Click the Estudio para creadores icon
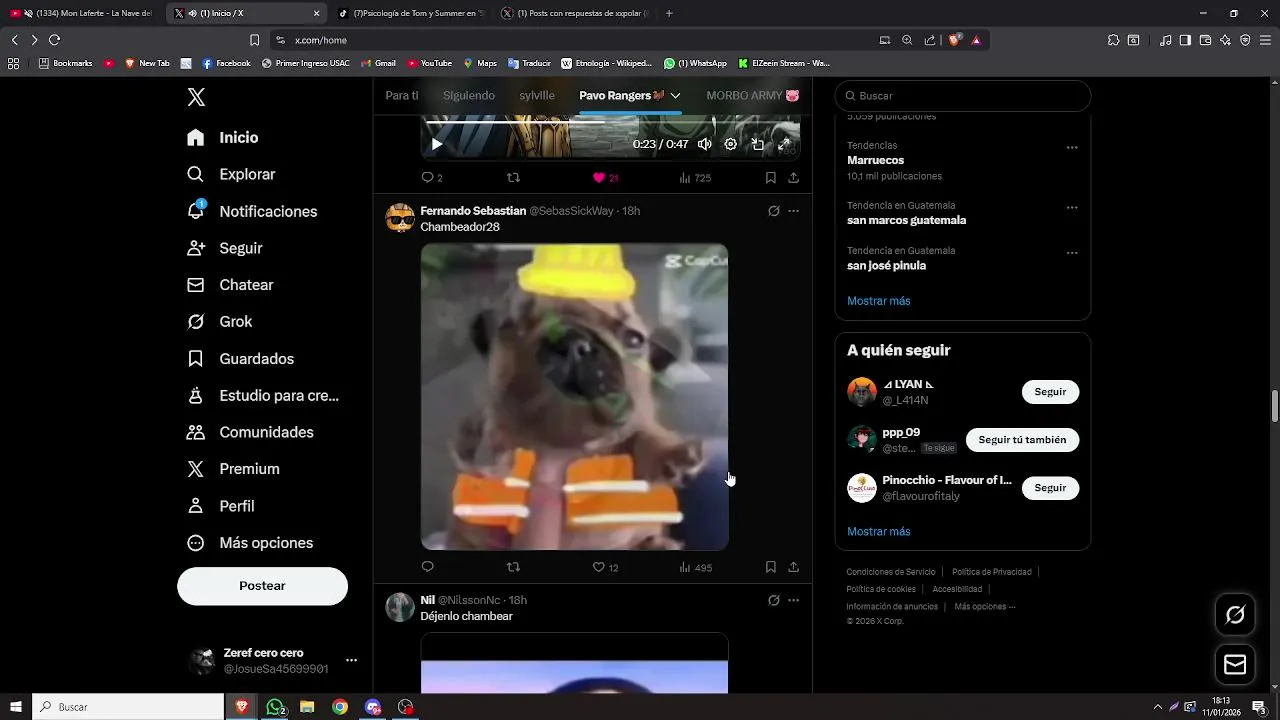 pyautogui.click(x=196, y=396)
